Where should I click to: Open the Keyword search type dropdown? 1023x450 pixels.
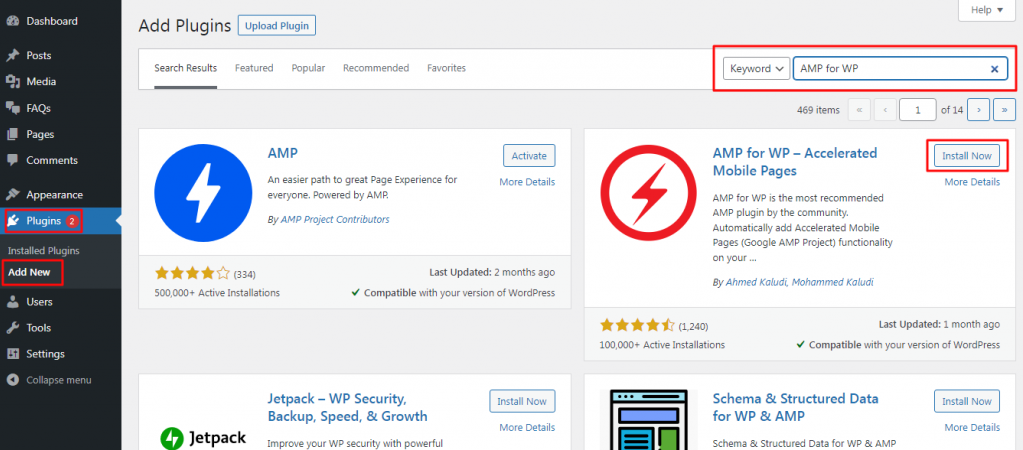757,68
